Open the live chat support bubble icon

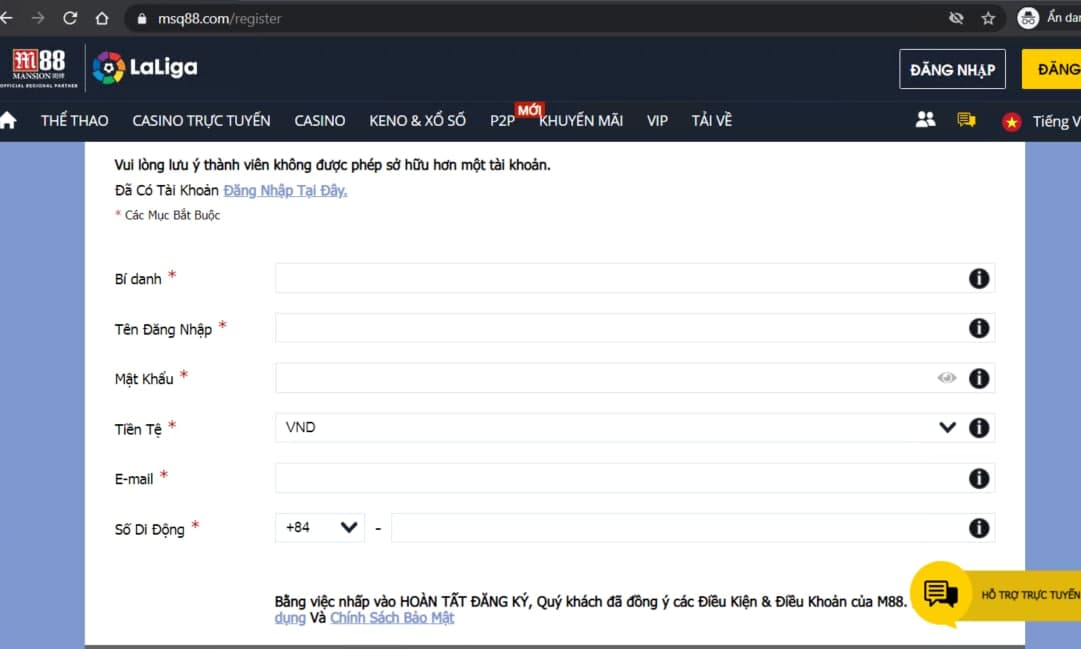[x=941, y=594]
